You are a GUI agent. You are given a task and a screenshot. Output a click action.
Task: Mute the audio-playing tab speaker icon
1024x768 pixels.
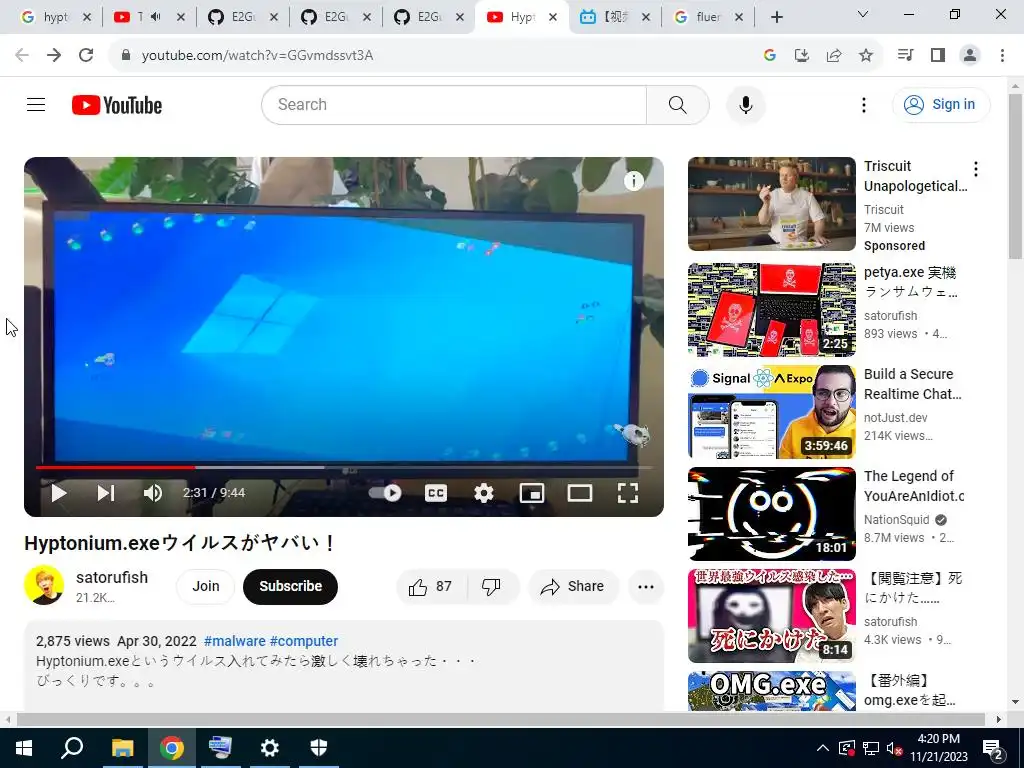click(x=155, y=17)
